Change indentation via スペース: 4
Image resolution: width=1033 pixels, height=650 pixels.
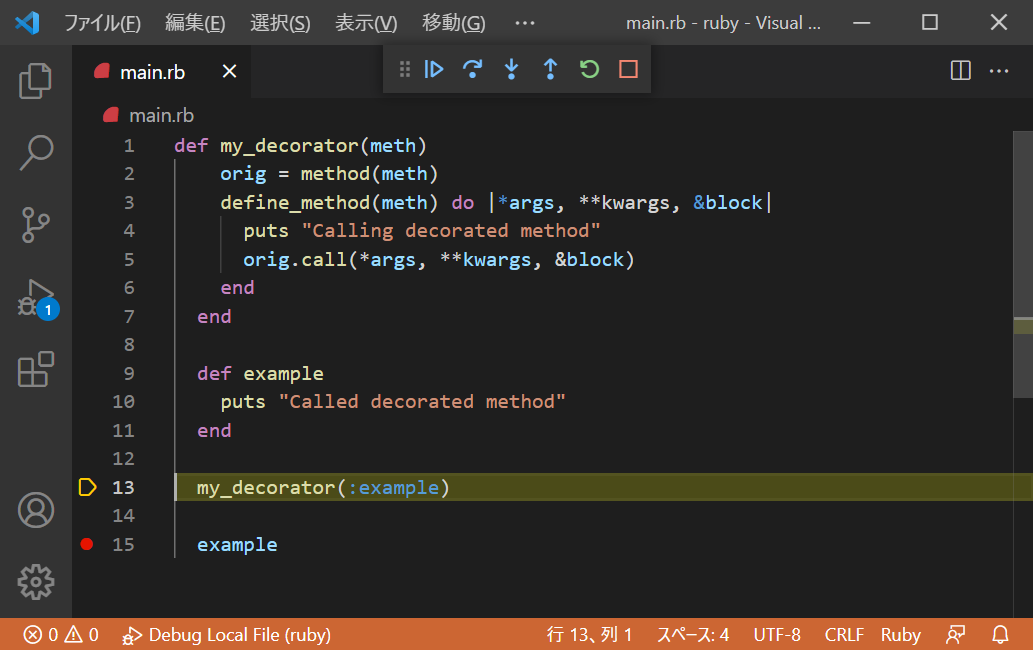pyautogui.click(x=693, y=635)
